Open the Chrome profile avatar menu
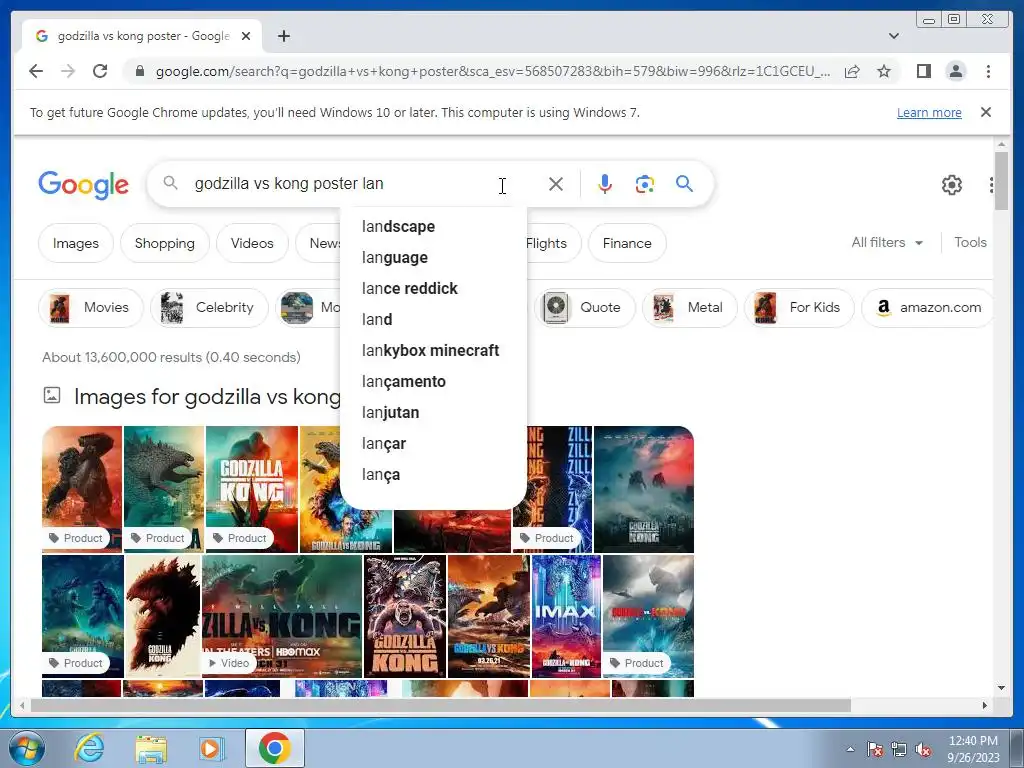Viewport: 1024px width, 768px height. click(x=955, y=71)
